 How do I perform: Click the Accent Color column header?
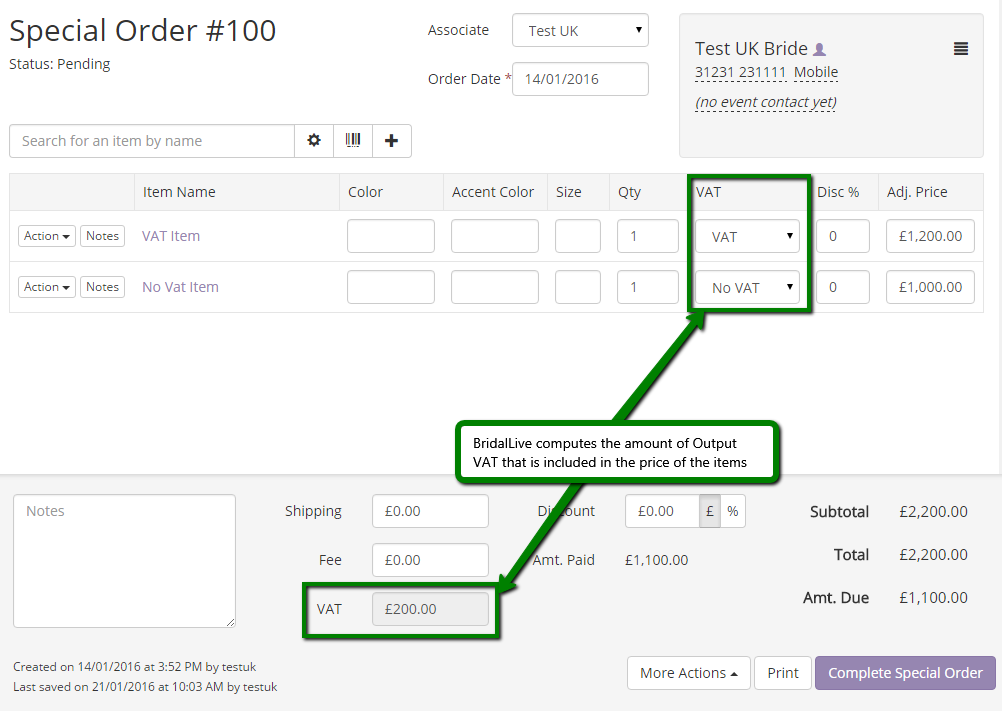pos(493,192)
